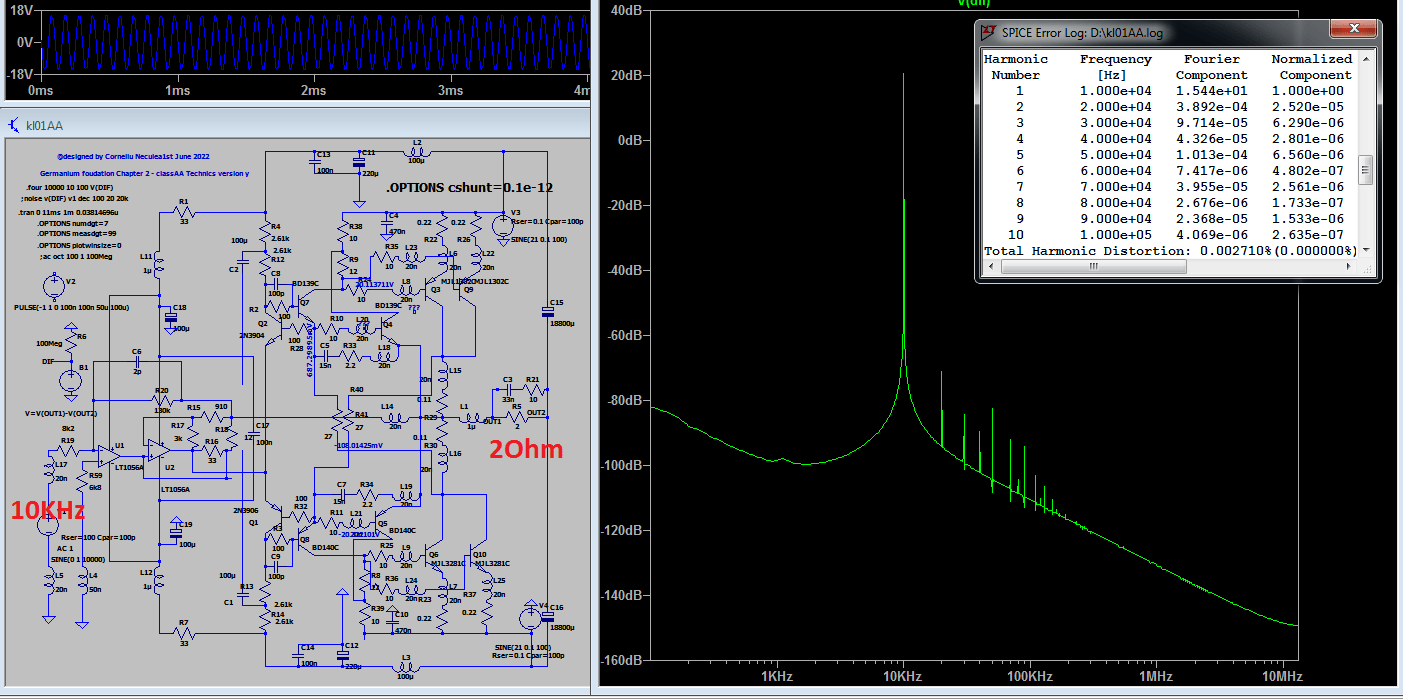Click the transistor icon beside kl01AA schematic title
The width and height of the screenshot is (1403, 700).
pos(13,124)
